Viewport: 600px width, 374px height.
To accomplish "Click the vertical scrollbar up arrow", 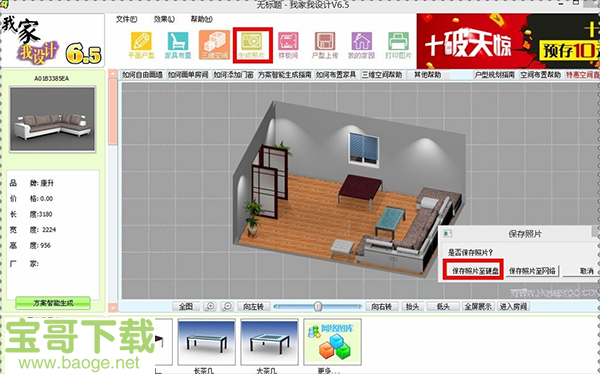I will pos(113,74).
